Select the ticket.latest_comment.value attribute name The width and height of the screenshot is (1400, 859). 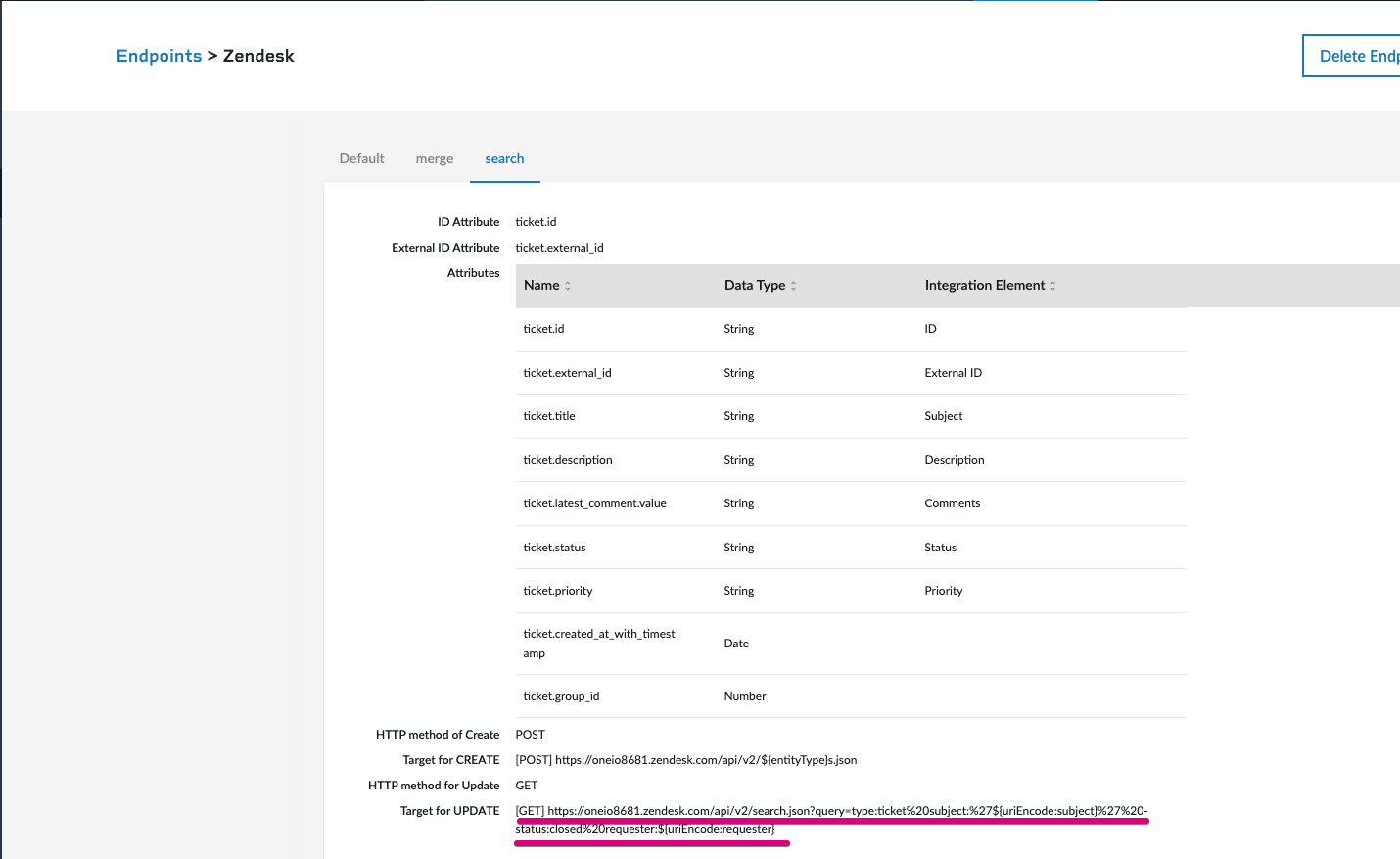pyautogui.click(x=594, y=503)
